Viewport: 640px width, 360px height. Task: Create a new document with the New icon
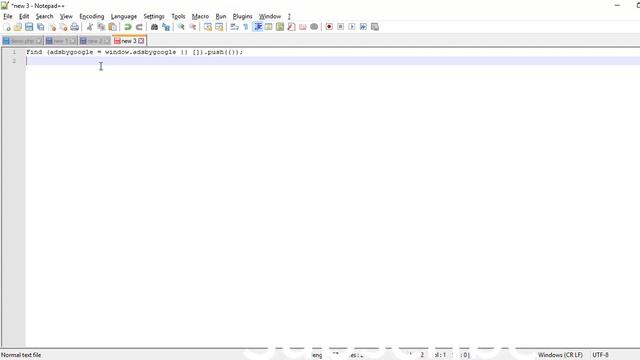coord(7,27)
